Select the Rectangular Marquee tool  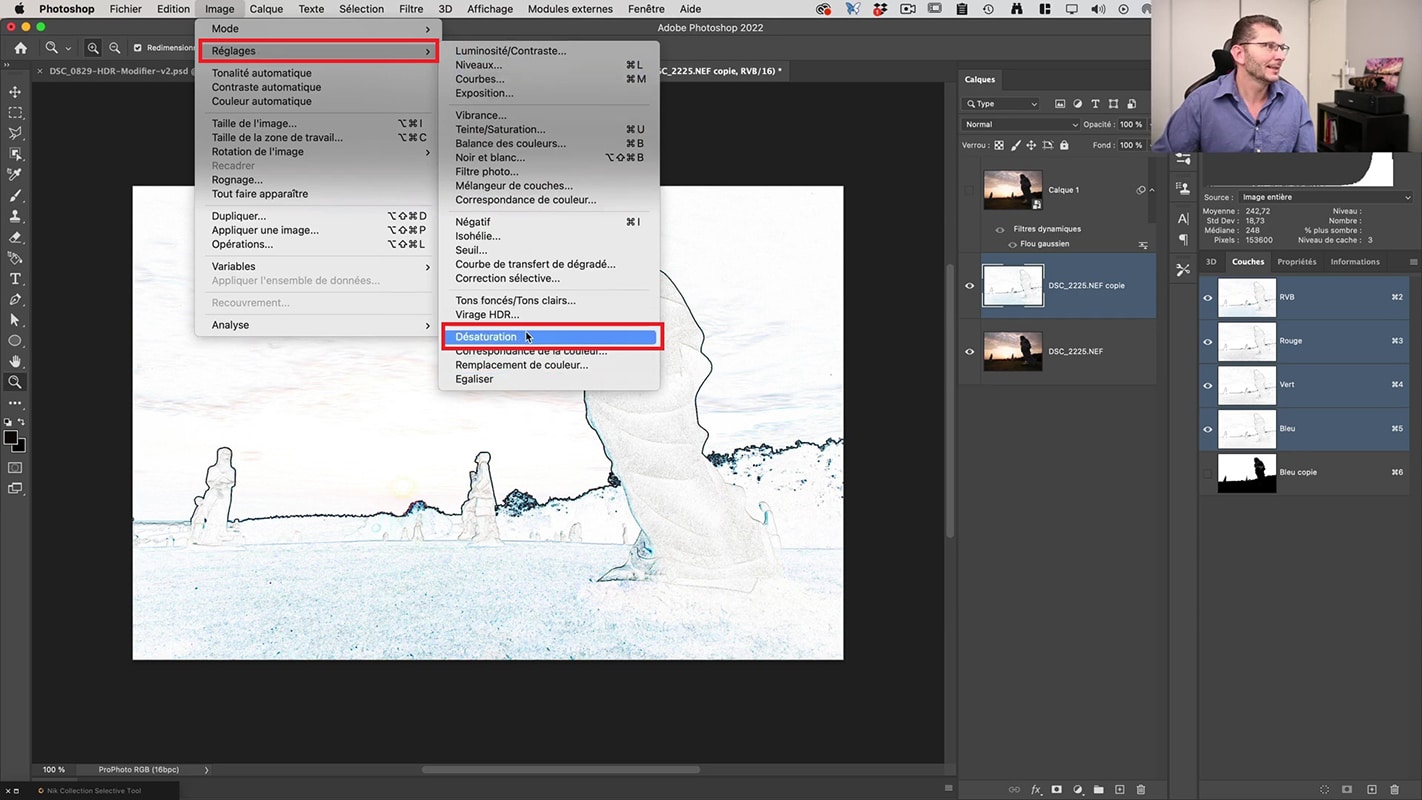(x=15, y=113)
